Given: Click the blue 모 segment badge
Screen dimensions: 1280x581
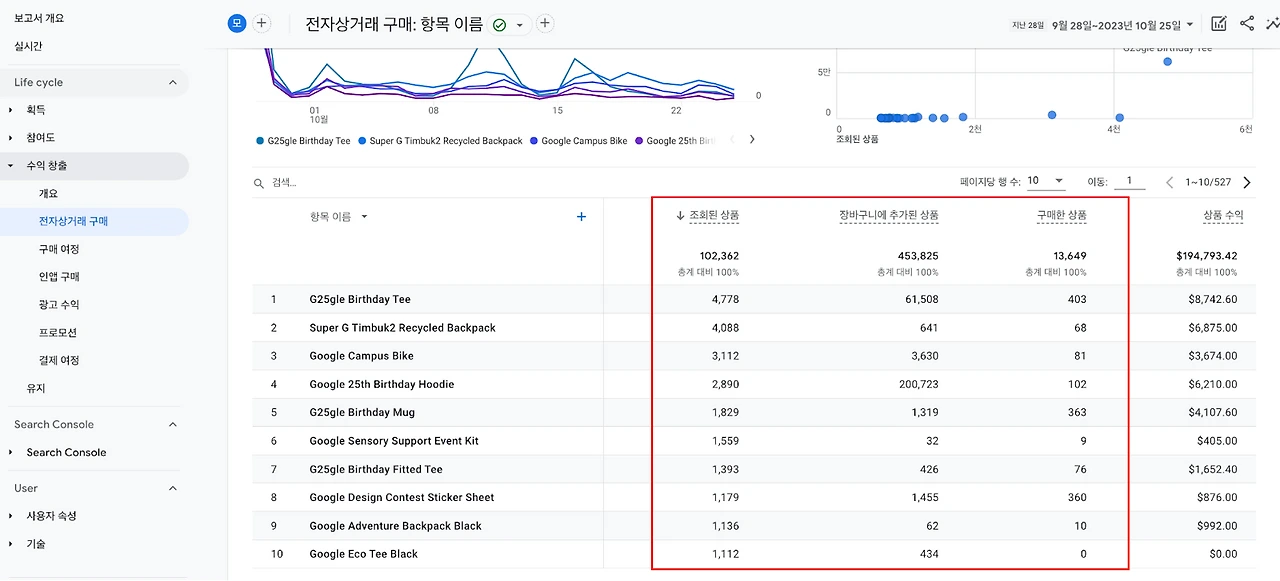Looking at the screenshot, I should (x=237, y=23).
